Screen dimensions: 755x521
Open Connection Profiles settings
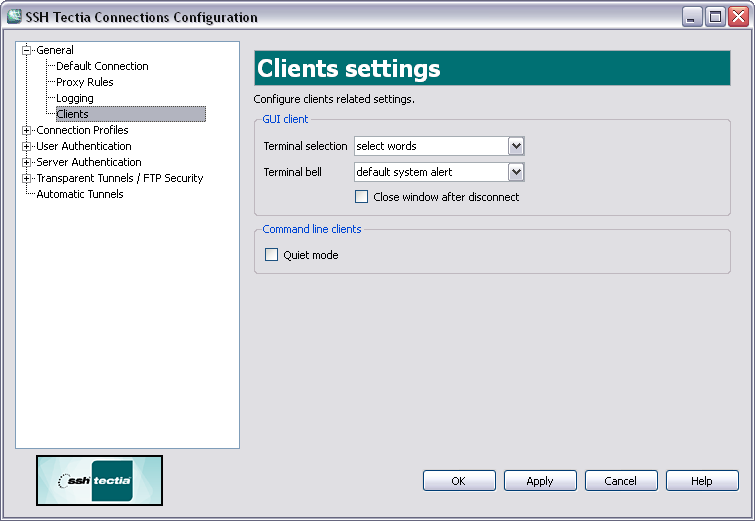82,130
